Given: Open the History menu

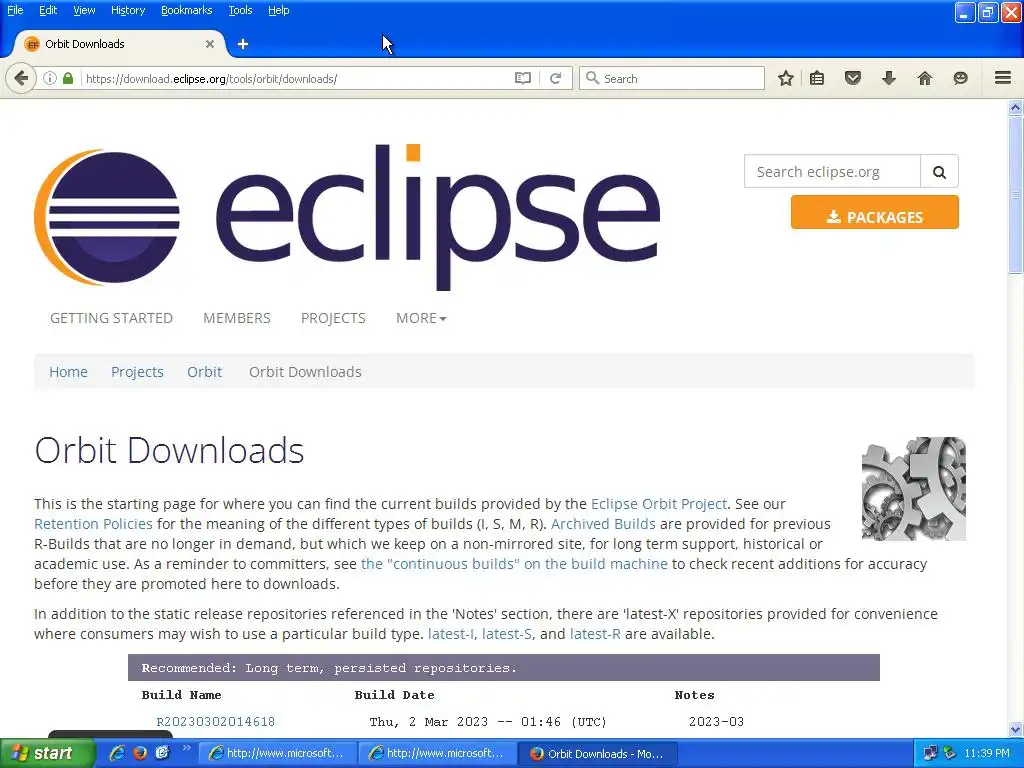Looking at the screenshot, I should coord(128,10).
